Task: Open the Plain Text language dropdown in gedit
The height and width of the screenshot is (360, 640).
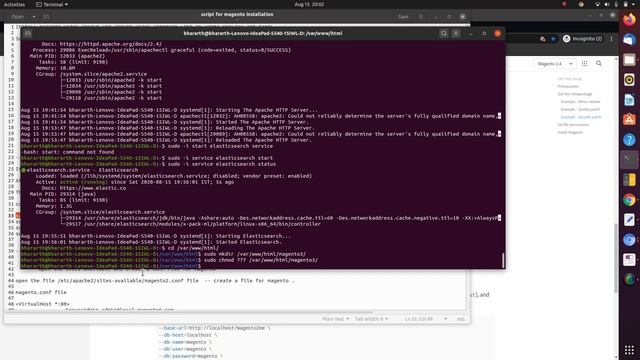Action: (336, 319)
